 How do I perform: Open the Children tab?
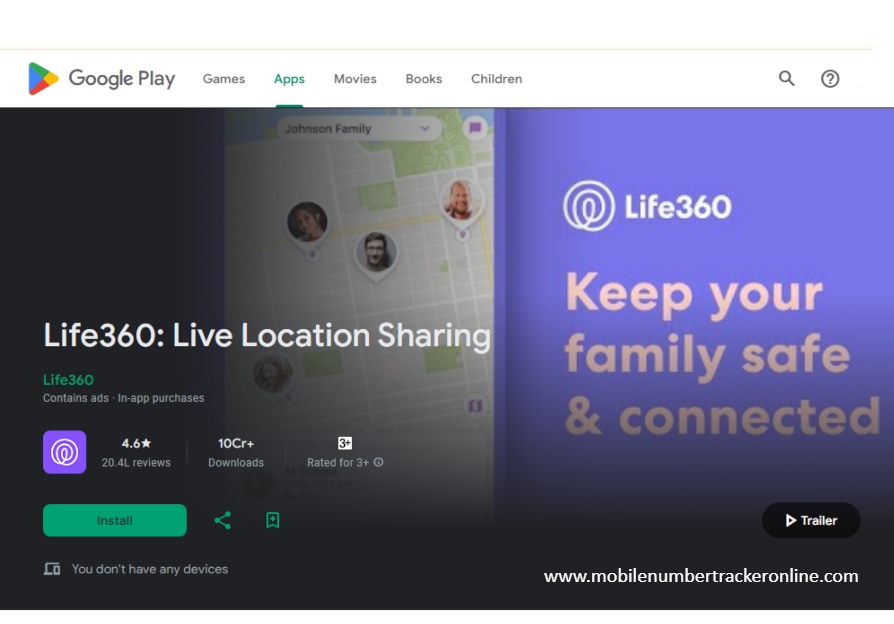[496, 79]
